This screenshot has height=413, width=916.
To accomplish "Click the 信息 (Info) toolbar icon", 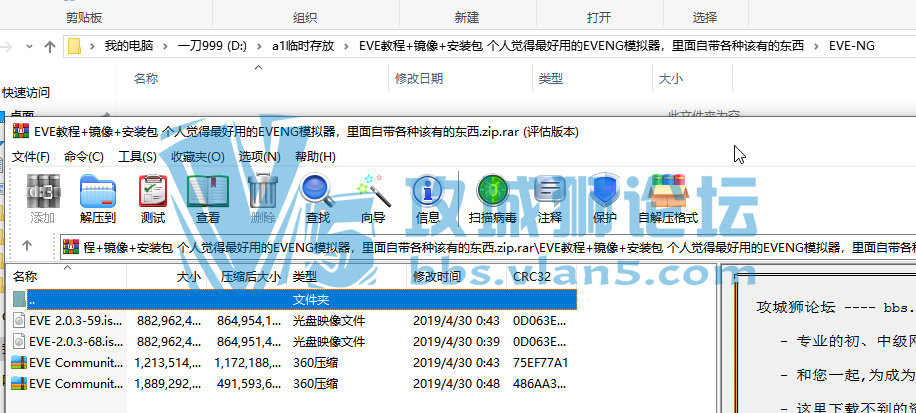I will pyautogui.click(x=427, y=191).
